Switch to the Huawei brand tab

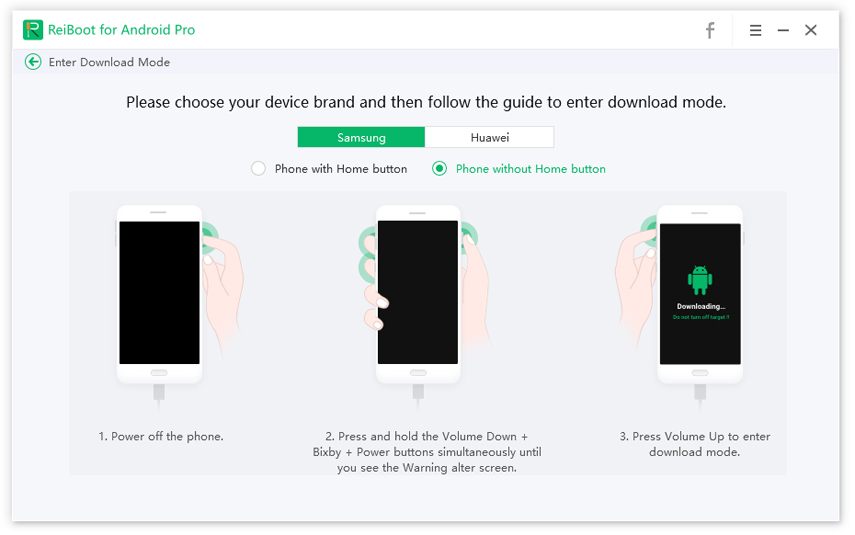tap(490, 137)
